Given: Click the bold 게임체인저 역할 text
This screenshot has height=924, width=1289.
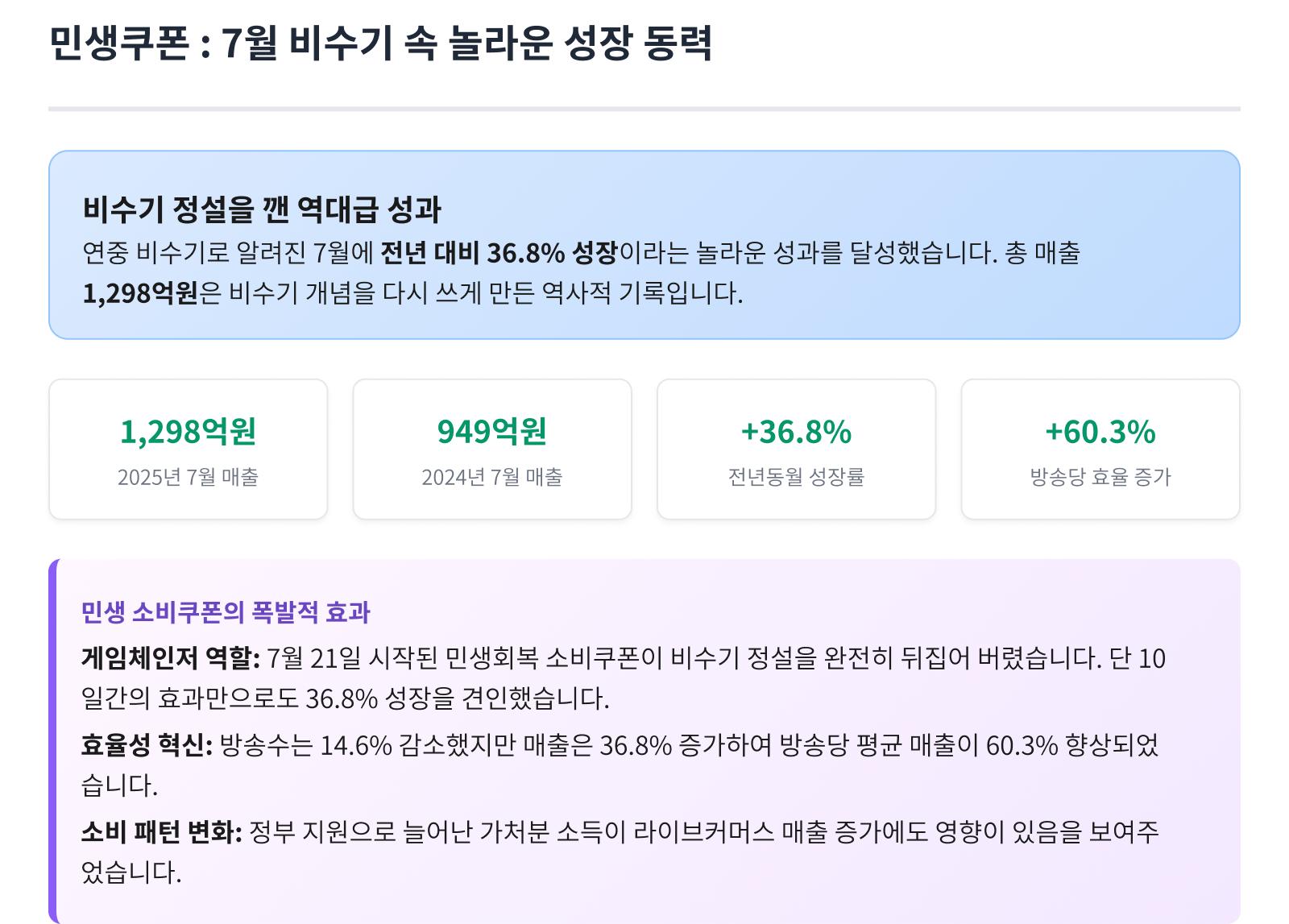Looking at the screenshot, I should [170, 658].
